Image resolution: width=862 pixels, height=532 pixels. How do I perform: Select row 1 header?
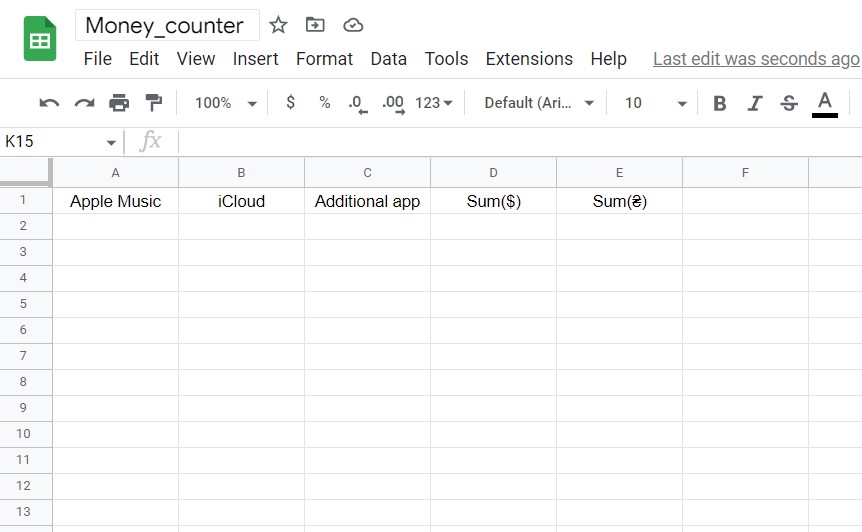tap(26, 201)
